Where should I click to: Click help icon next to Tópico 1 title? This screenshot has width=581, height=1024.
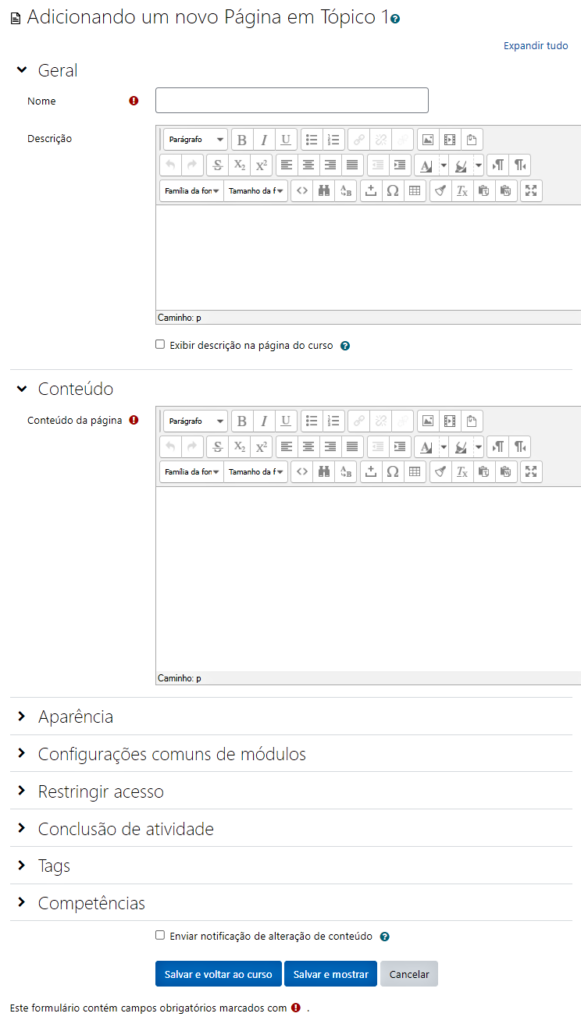[x=394, y=20]
